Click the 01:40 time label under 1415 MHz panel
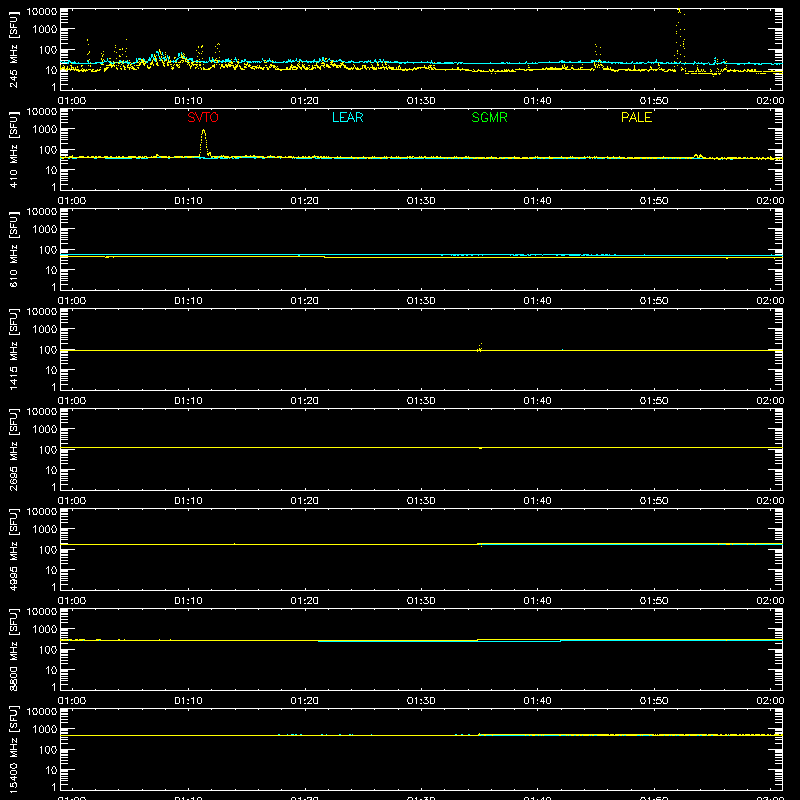 tap(537, 401)
